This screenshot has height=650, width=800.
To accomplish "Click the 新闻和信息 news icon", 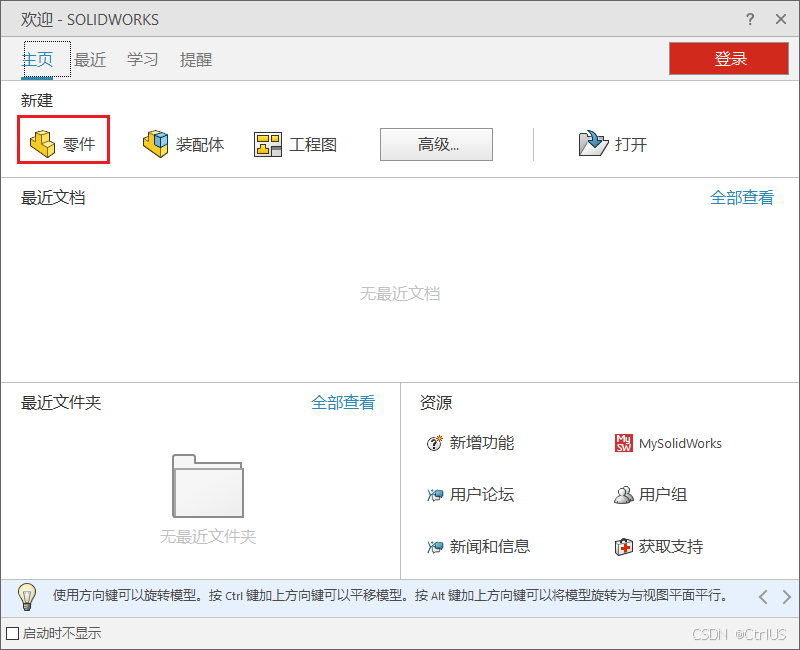I will [435, 547].
